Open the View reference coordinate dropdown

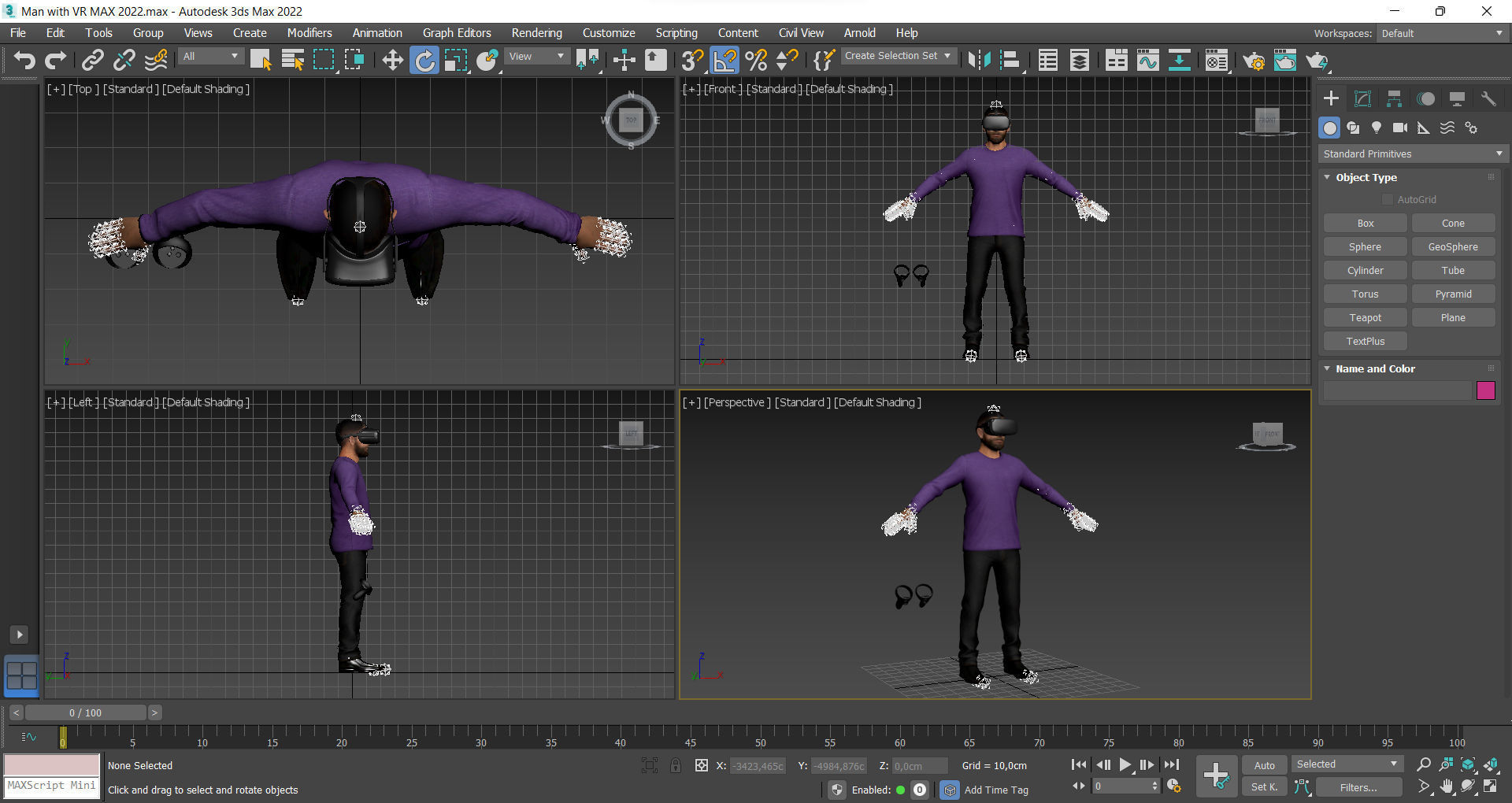(x=537, y=57)
